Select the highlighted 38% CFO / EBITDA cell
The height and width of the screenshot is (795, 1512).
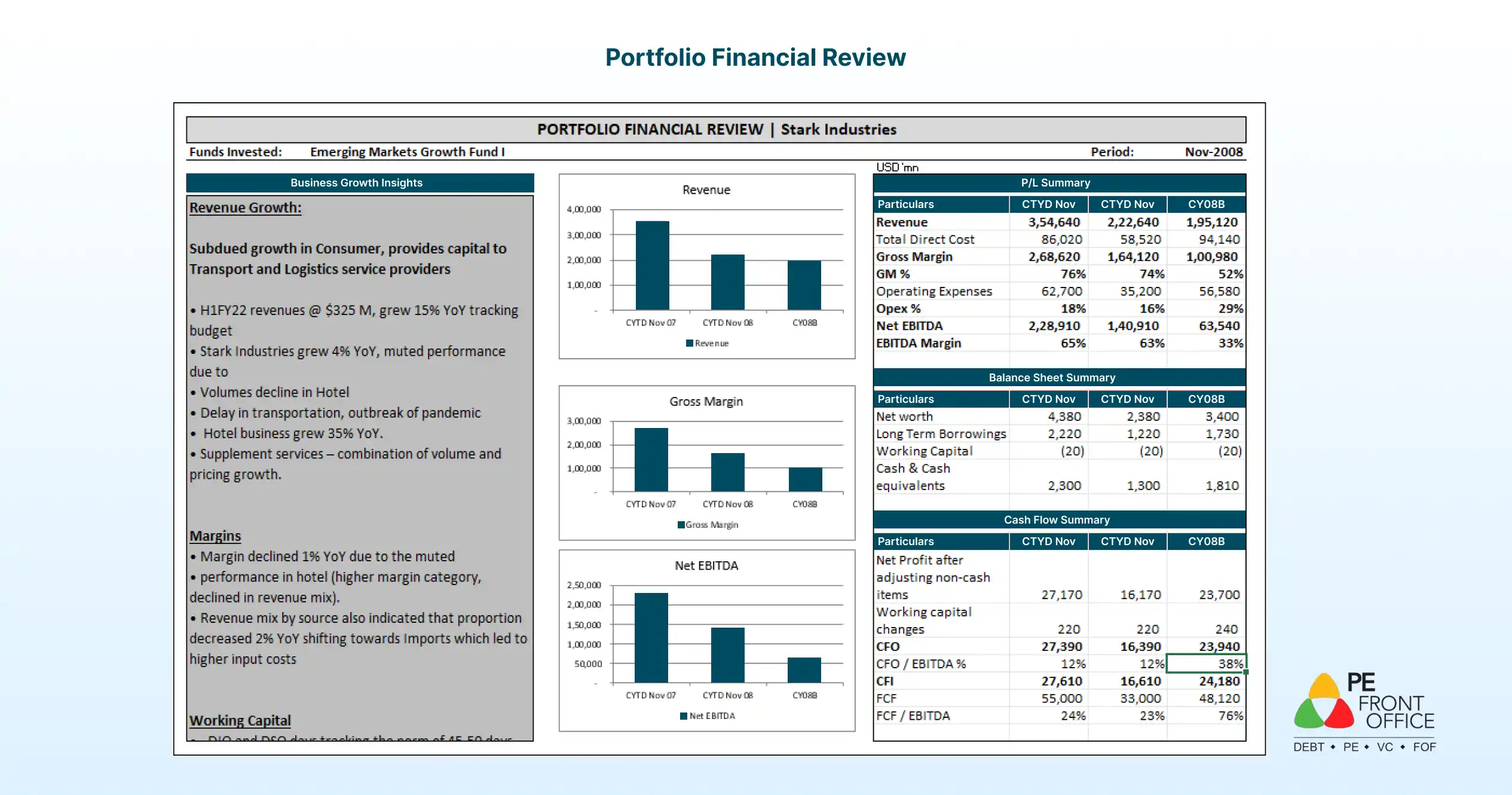[x=1206, y=663]
